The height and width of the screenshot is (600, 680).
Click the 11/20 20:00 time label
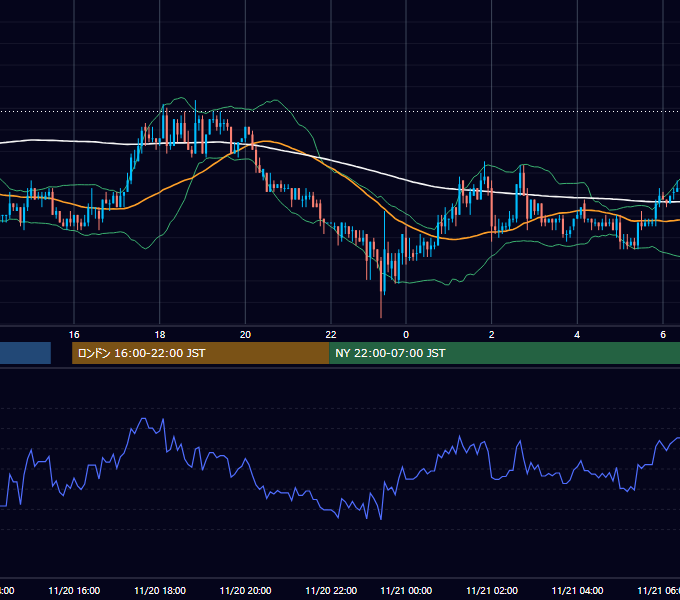click(245, 590)
